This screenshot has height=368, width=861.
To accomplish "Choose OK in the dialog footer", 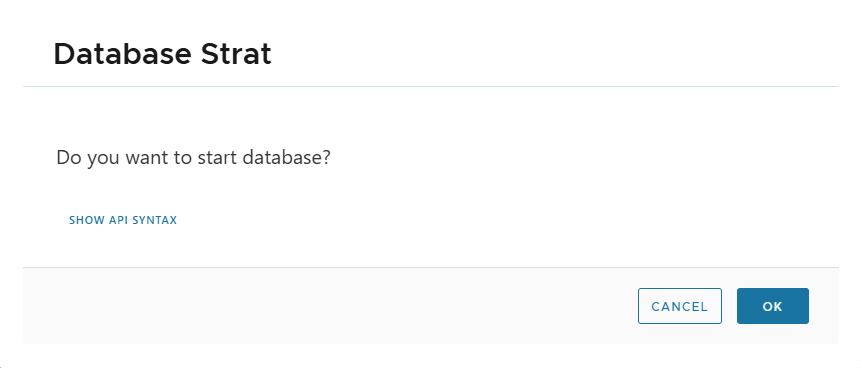I will click(773, 306).
